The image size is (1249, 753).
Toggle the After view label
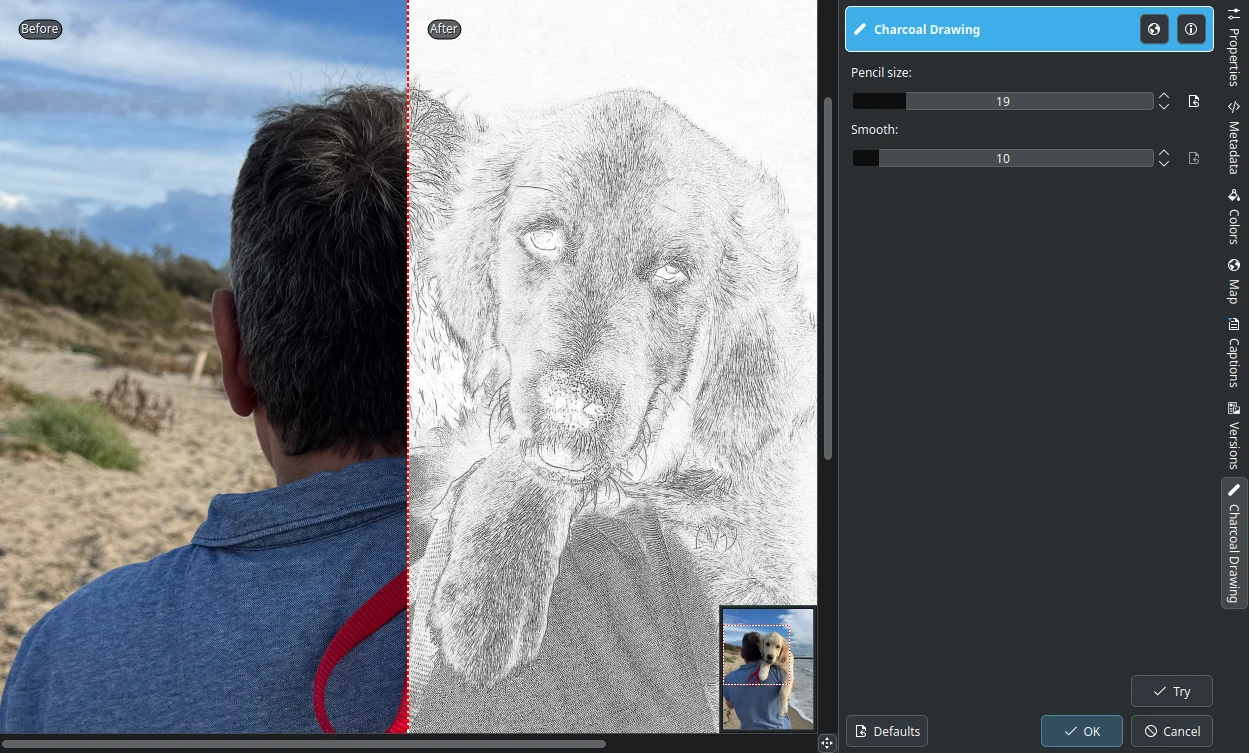coord(444,28)
